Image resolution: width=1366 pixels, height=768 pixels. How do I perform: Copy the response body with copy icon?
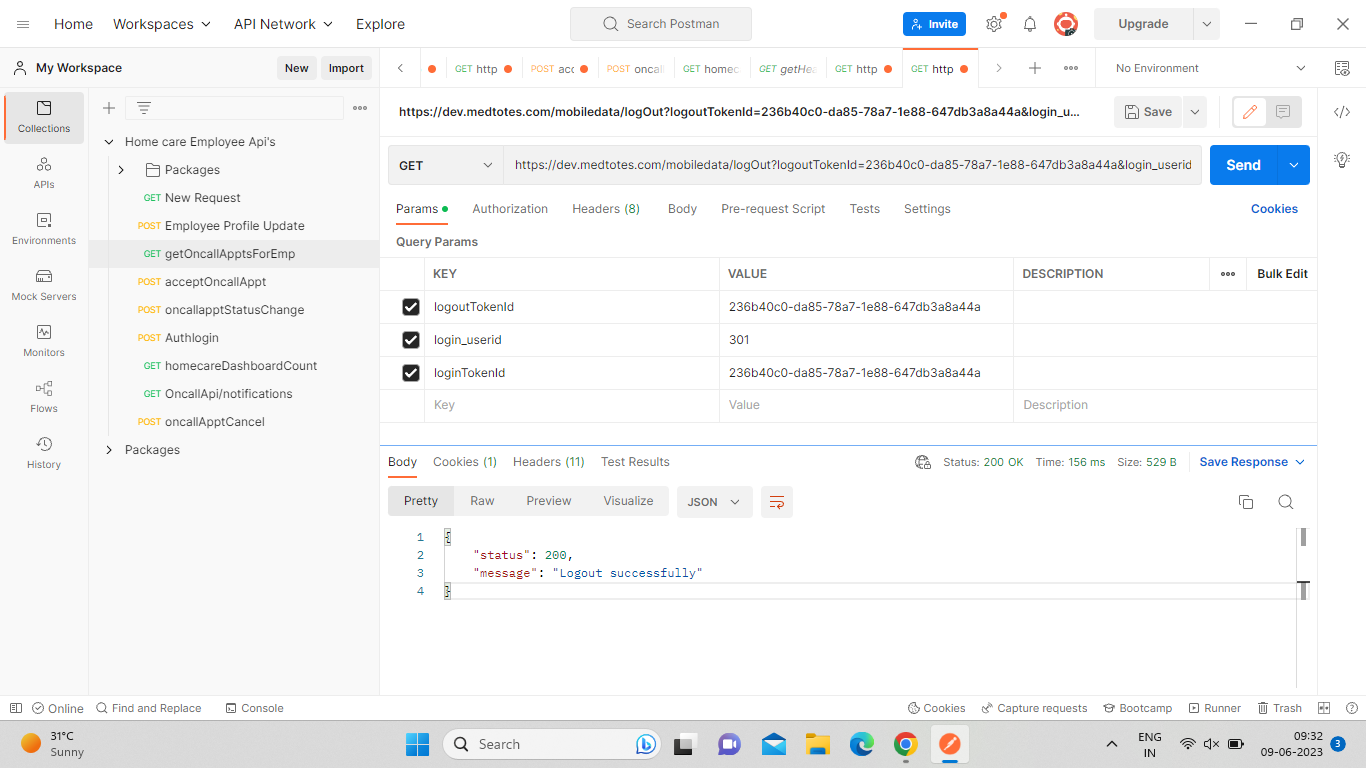1246,502
